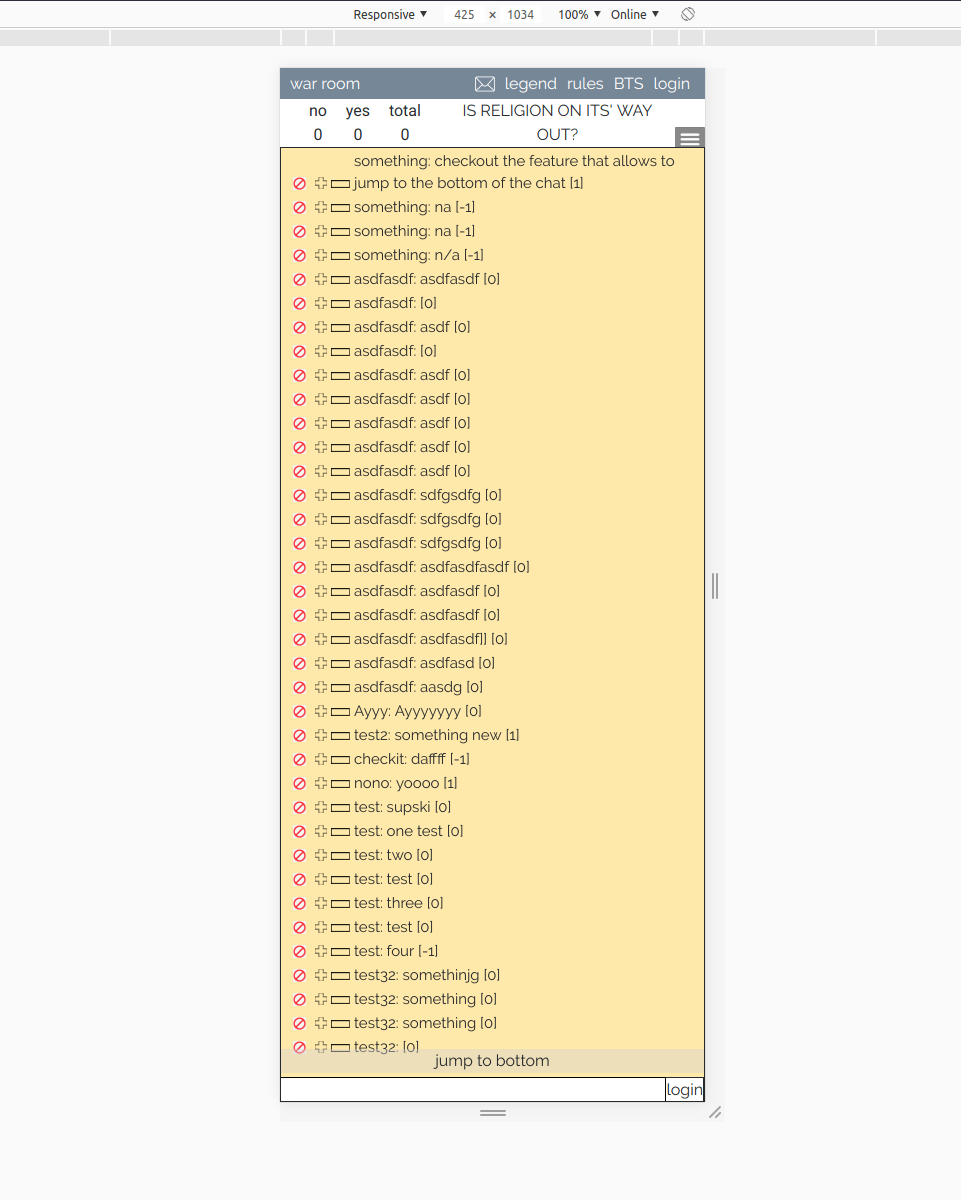Image resolution: width=961 pixels, height=1200 pixels.
Task: Click the 'no' vote column label
Action: (318, 111)
